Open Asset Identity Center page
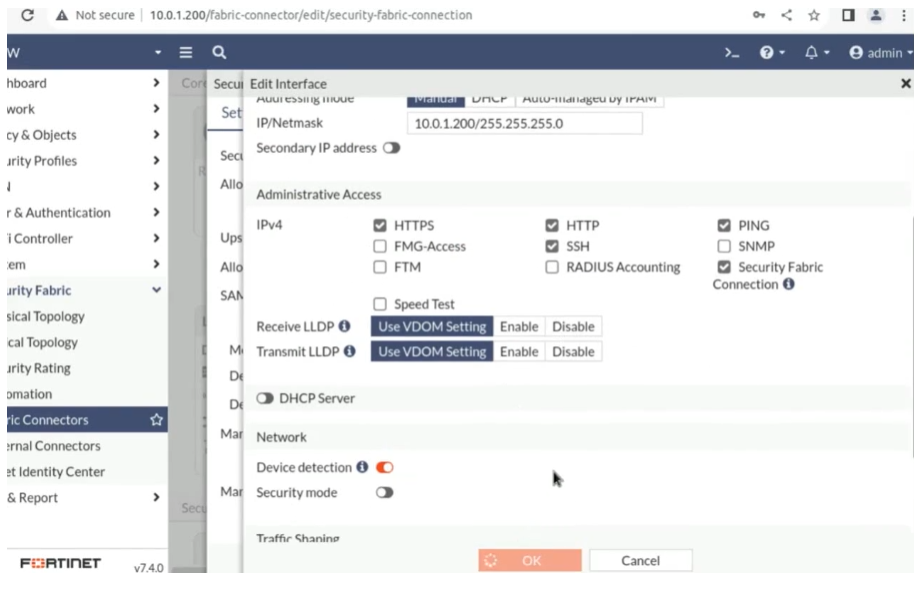Viewport: 919px width, 600px height. [56, 472]
